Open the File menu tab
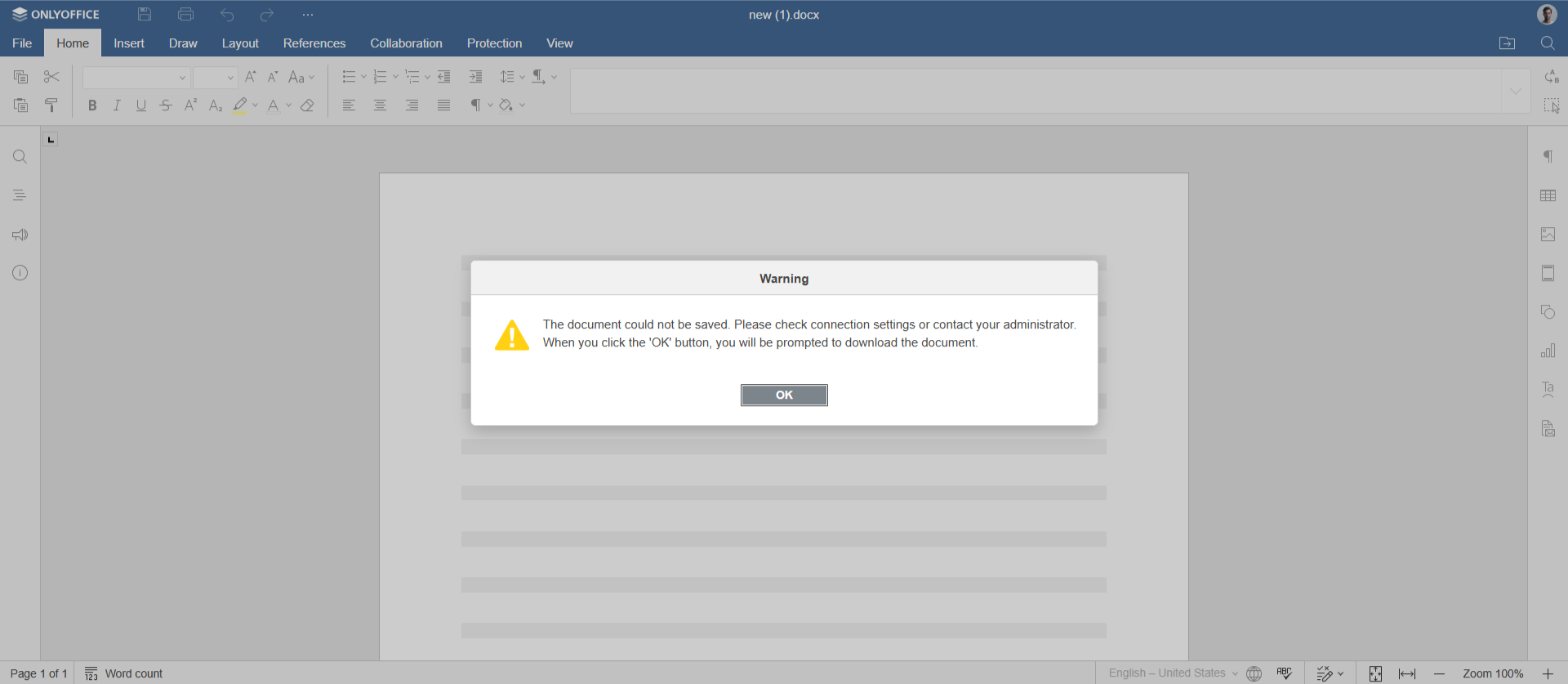 [22, 43]
